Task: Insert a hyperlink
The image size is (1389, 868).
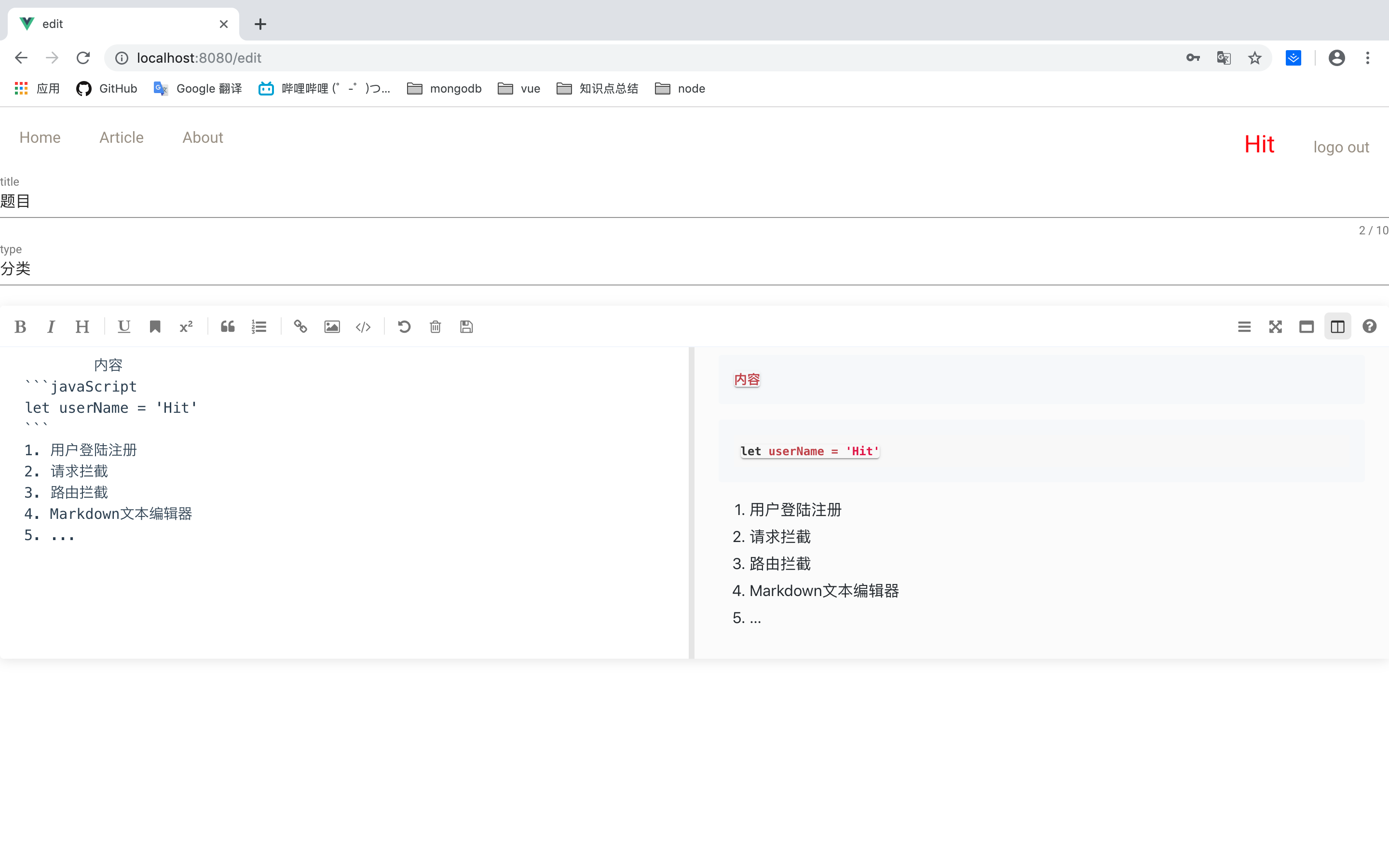Action: [301, 326]
